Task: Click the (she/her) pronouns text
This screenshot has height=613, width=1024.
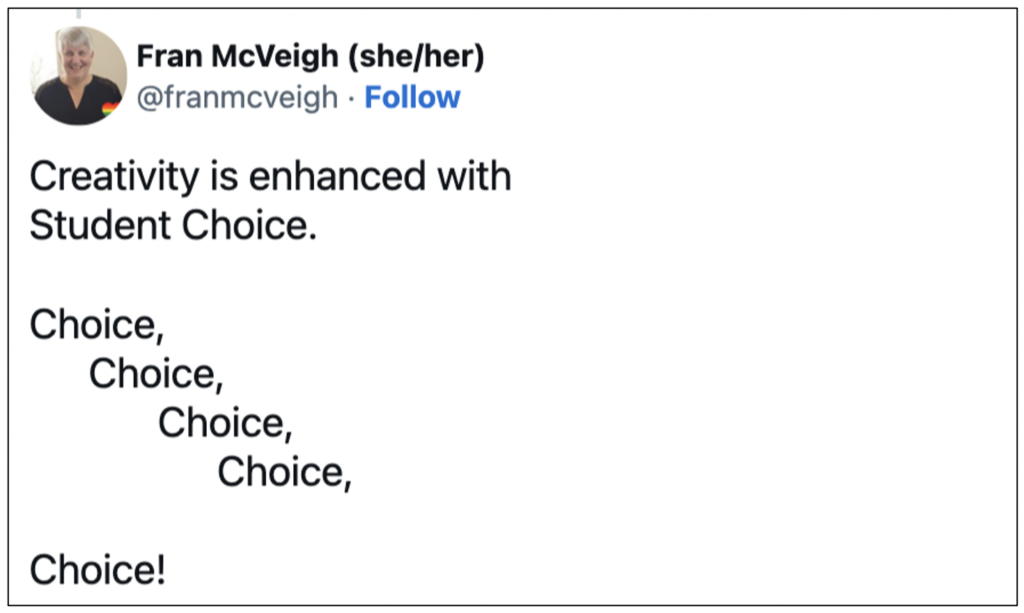Action: coord(416,57)
